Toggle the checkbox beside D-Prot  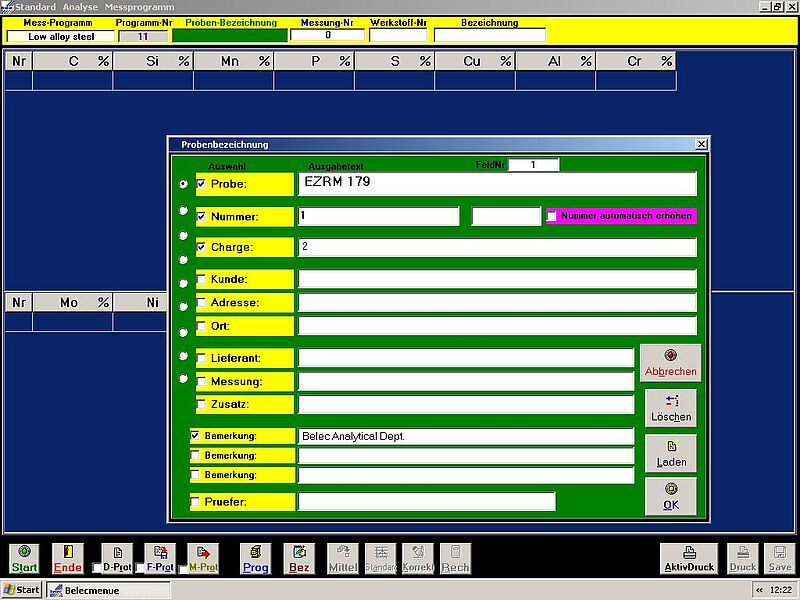[x=96, y=567]
